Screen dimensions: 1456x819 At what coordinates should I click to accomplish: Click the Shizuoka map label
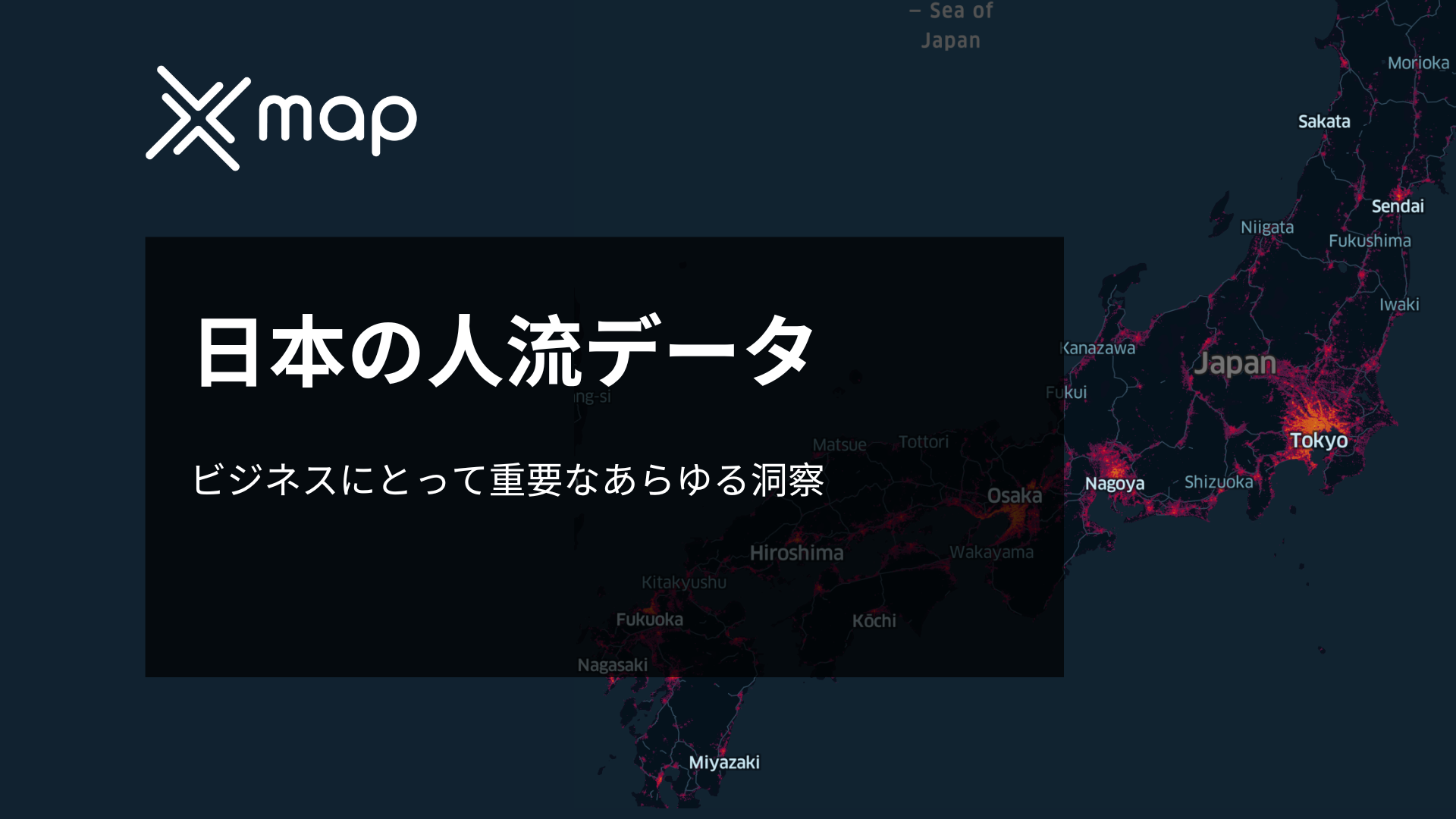[1219, 482]
